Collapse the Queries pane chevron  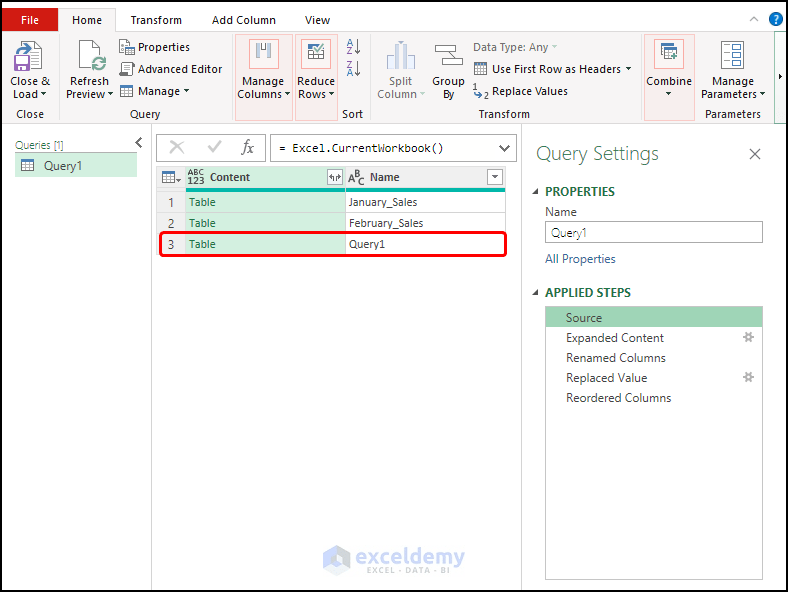pos(139,143)
